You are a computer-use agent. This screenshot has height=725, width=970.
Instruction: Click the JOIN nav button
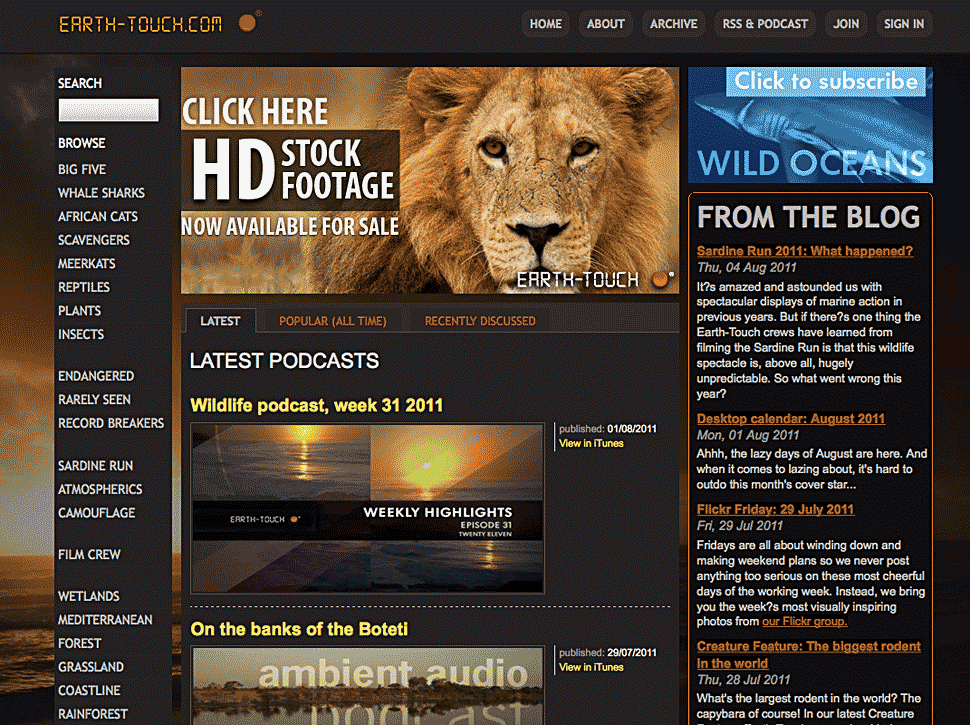[846, 24]
